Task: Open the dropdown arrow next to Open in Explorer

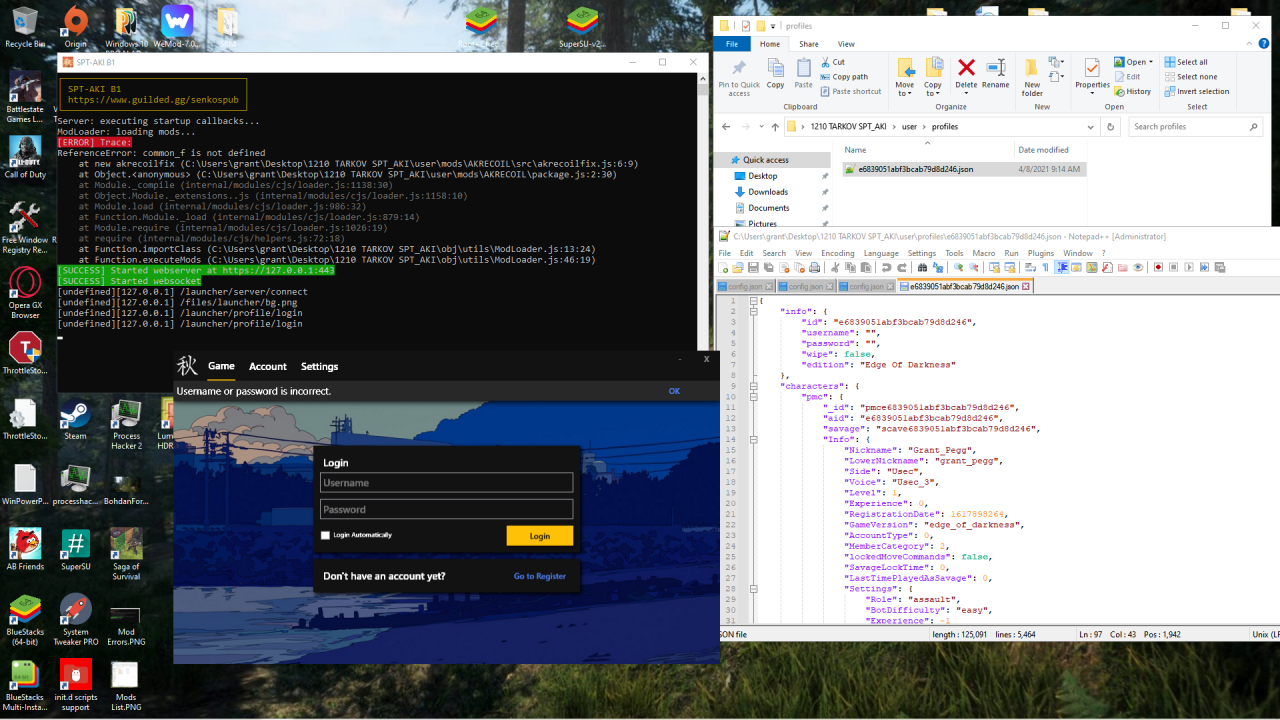Action: pos(1150,62)
